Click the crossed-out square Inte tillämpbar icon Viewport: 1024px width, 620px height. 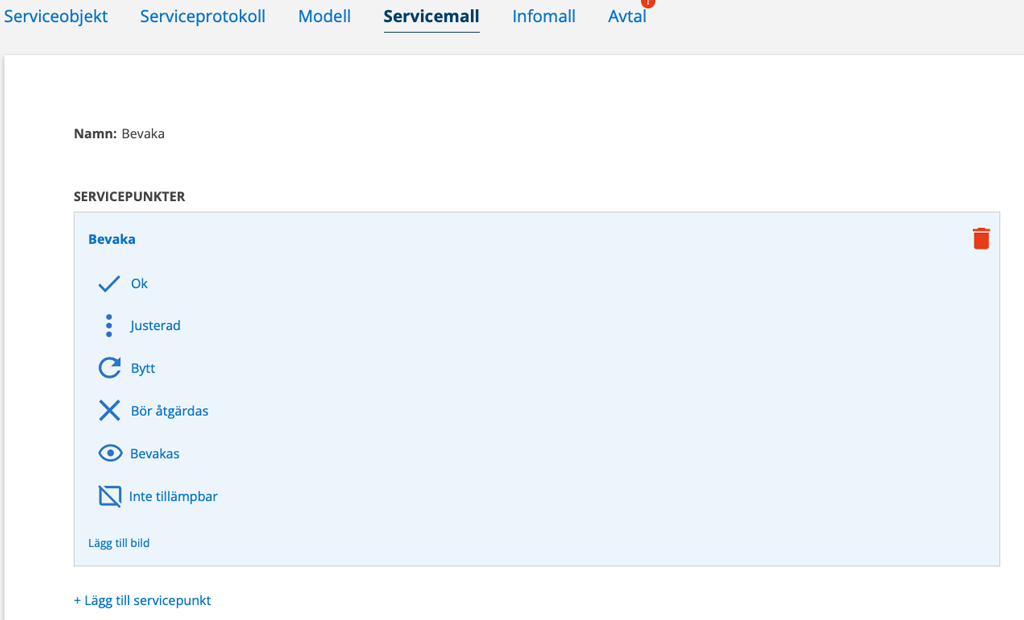tap(109, 496)
